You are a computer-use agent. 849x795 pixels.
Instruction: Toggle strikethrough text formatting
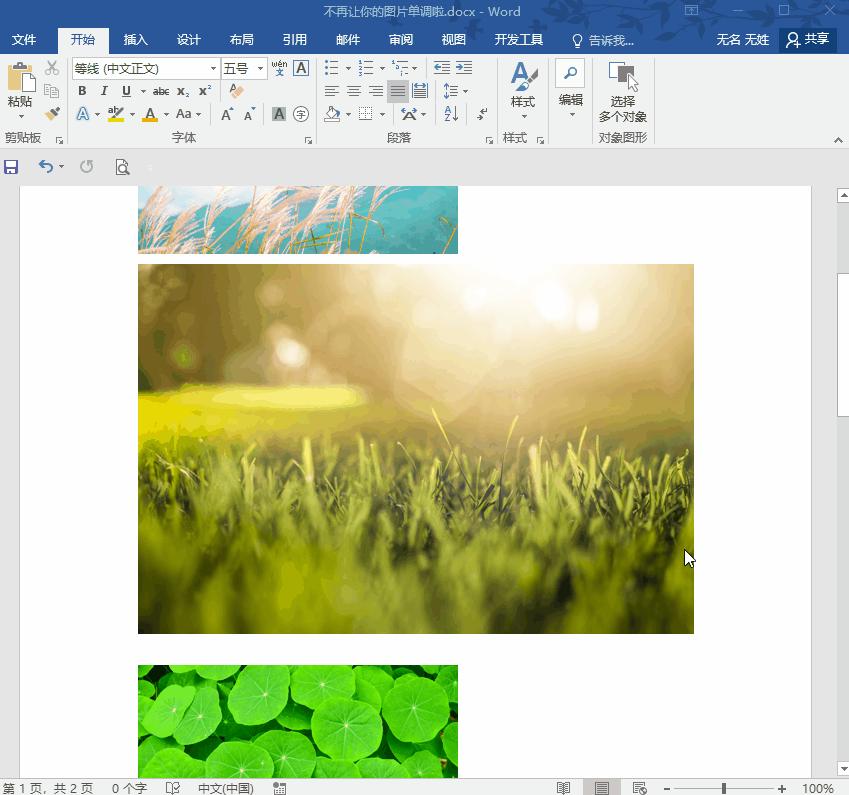160,91
